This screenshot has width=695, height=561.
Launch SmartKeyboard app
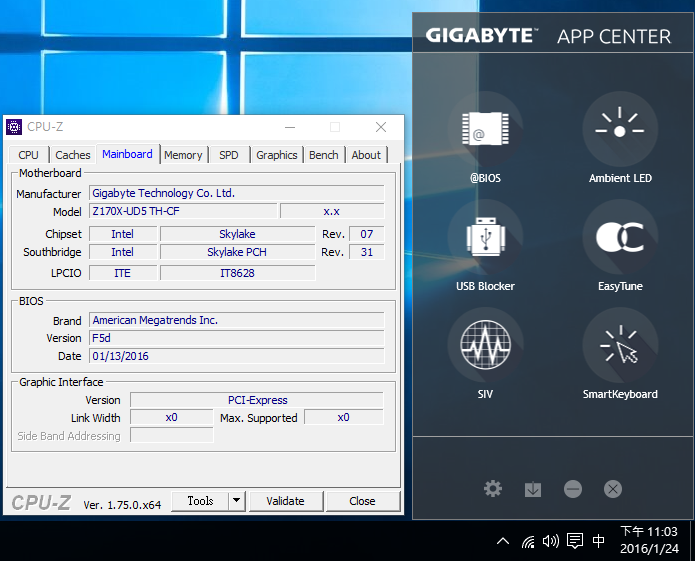tap(620, 345)
